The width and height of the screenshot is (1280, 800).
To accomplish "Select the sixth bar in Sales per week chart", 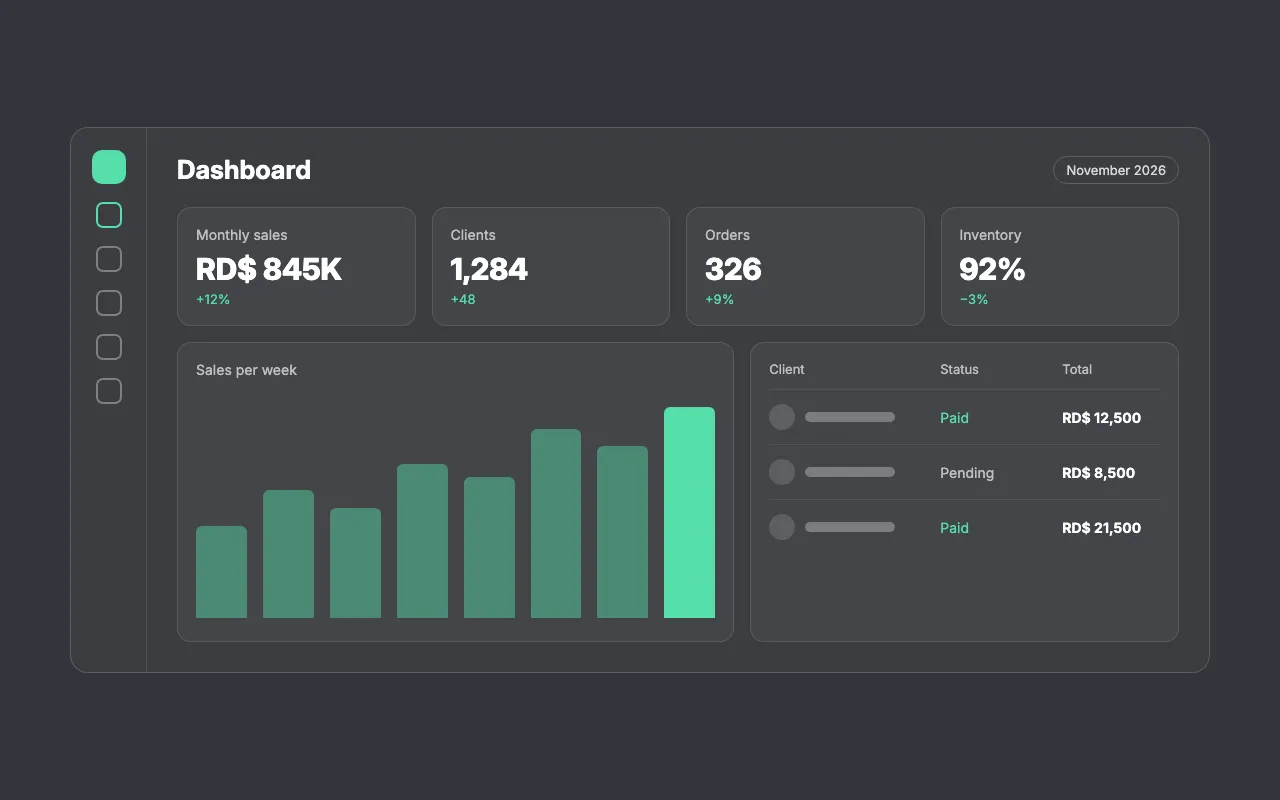I will point(556,523).
